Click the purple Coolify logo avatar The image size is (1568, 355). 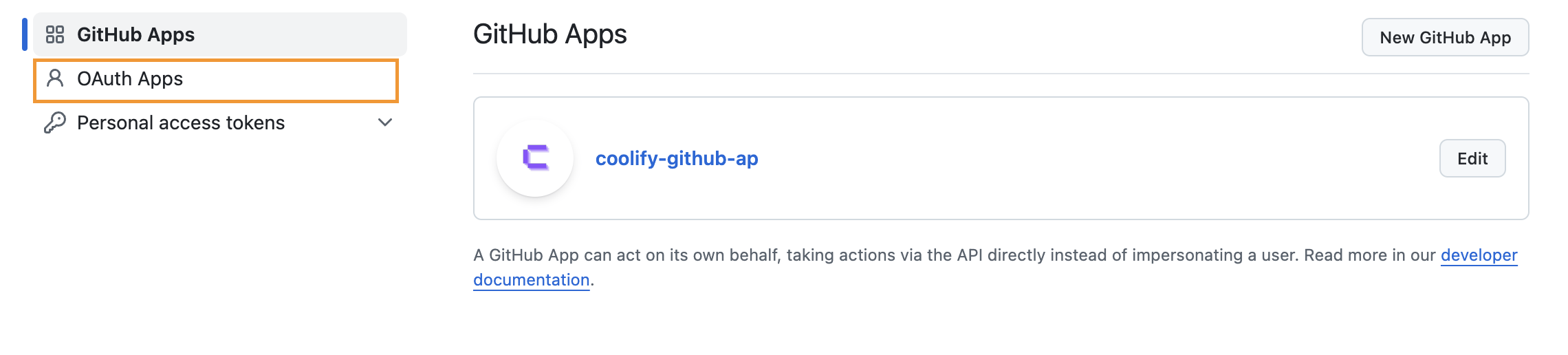coord(535,158)
